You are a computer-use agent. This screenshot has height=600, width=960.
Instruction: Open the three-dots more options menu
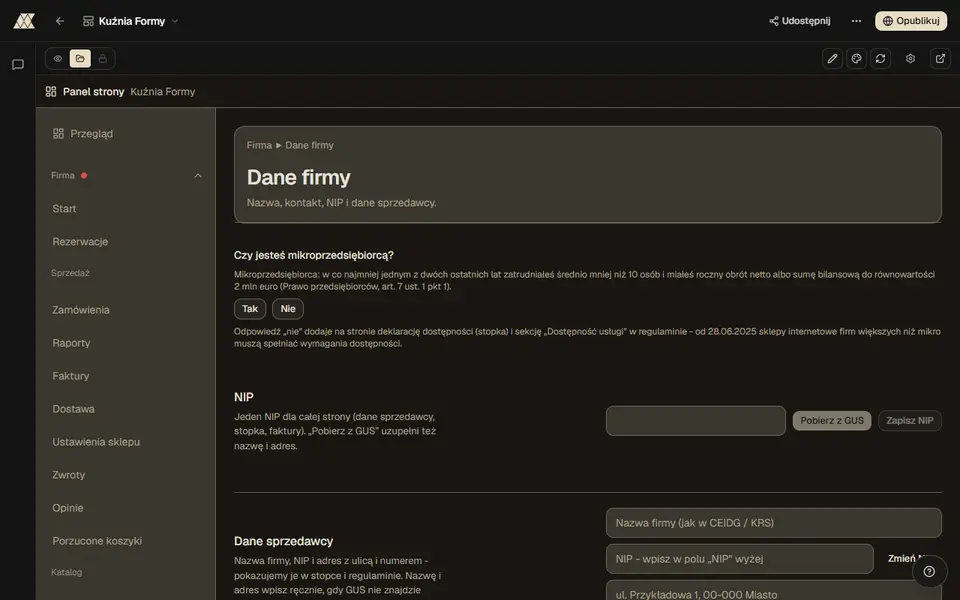(856, 21)
